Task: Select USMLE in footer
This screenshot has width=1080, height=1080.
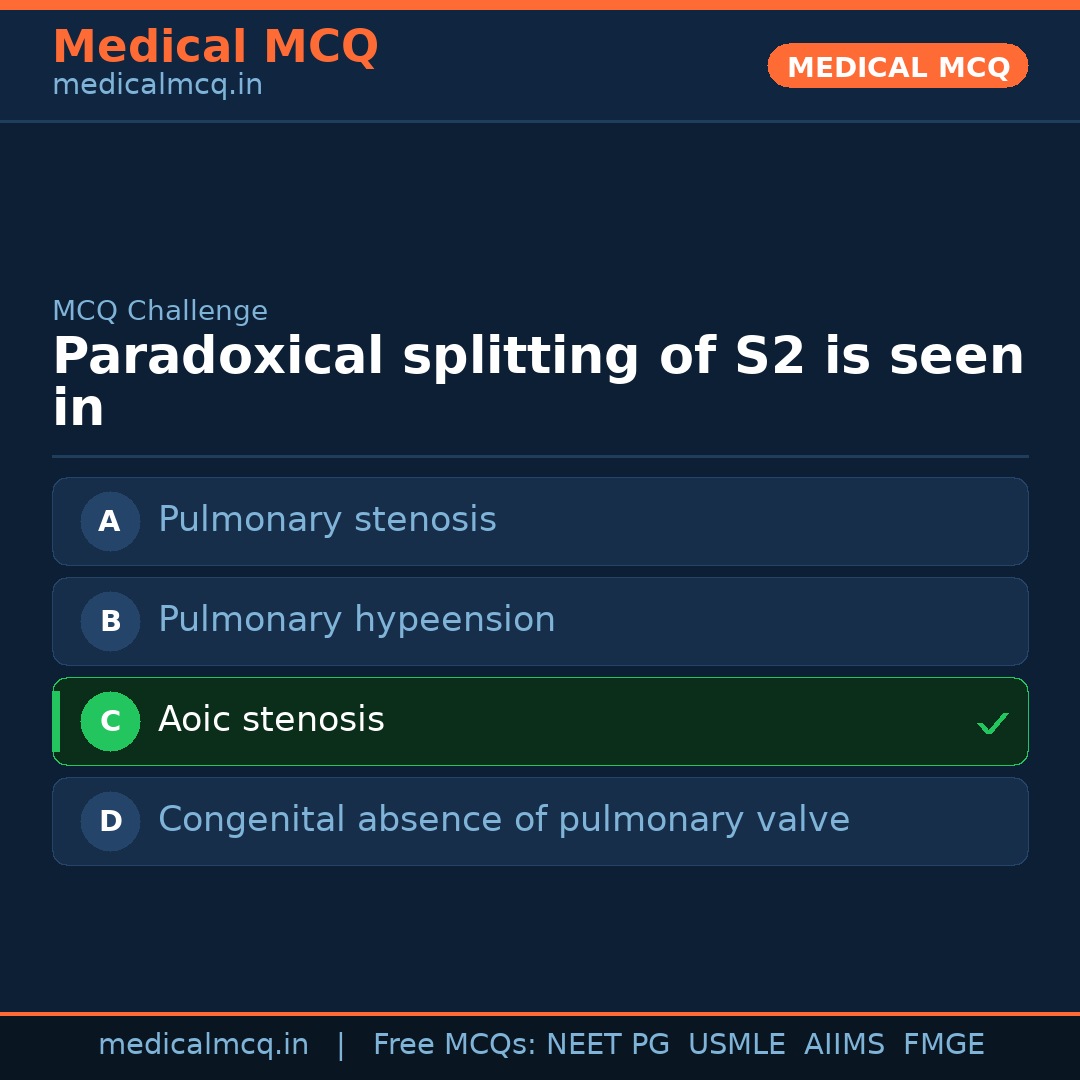Action: (x=736, y=1045)
